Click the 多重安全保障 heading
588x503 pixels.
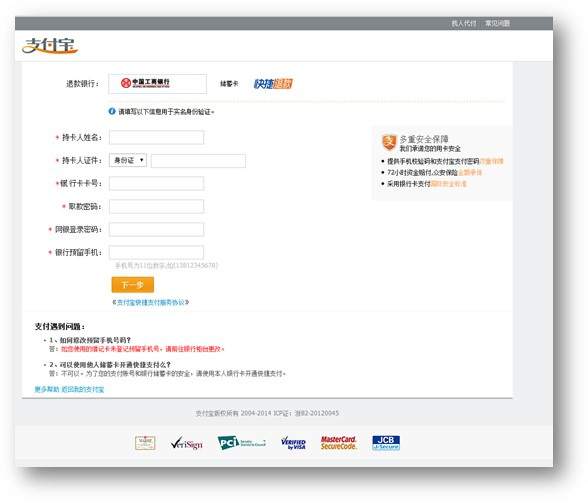click(424, 139)
